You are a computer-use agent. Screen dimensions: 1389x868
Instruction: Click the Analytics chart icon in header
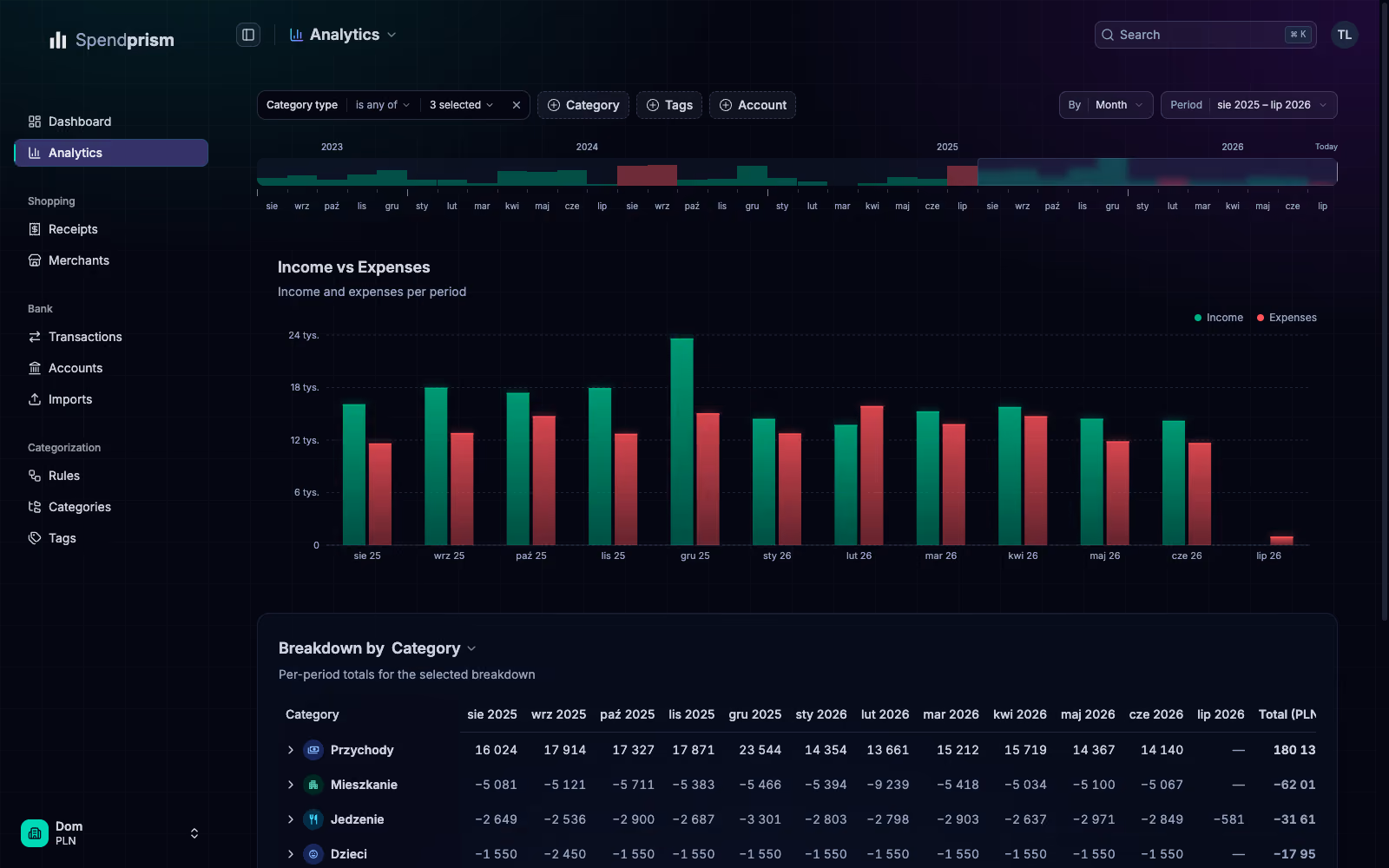tap(296, 35)
